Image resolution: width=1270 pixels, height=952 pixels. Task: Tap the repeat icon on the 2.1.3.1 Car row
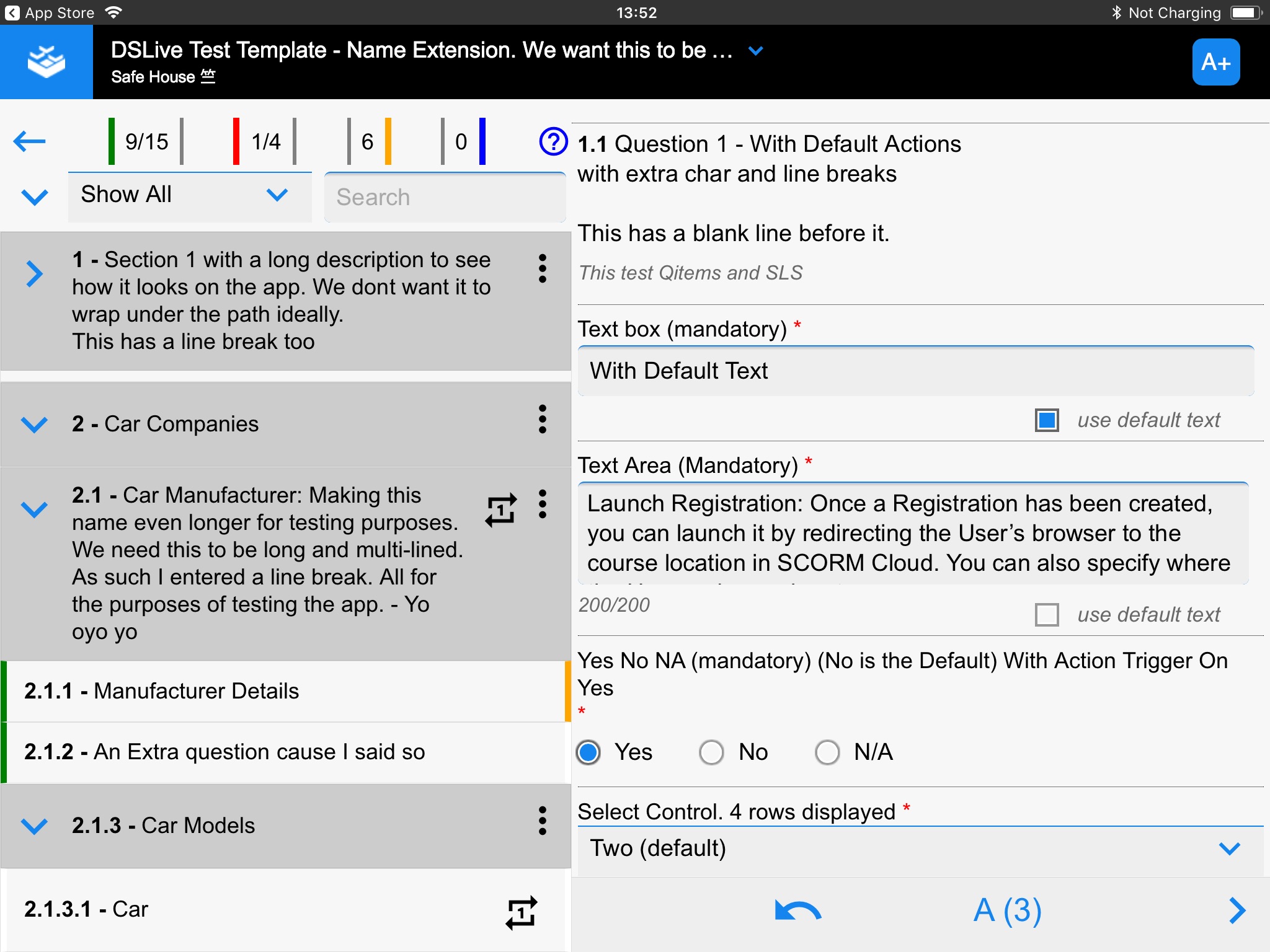[522, 913]
